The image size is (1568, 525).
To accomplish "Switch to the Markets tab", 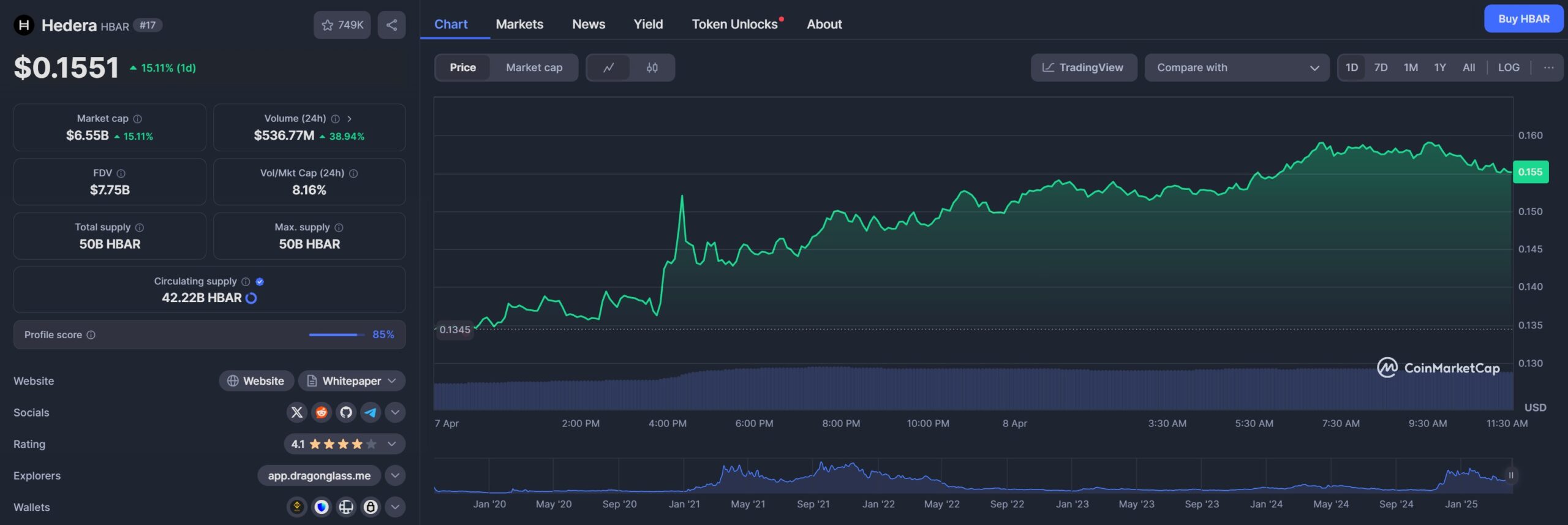I will click(519, 25).
